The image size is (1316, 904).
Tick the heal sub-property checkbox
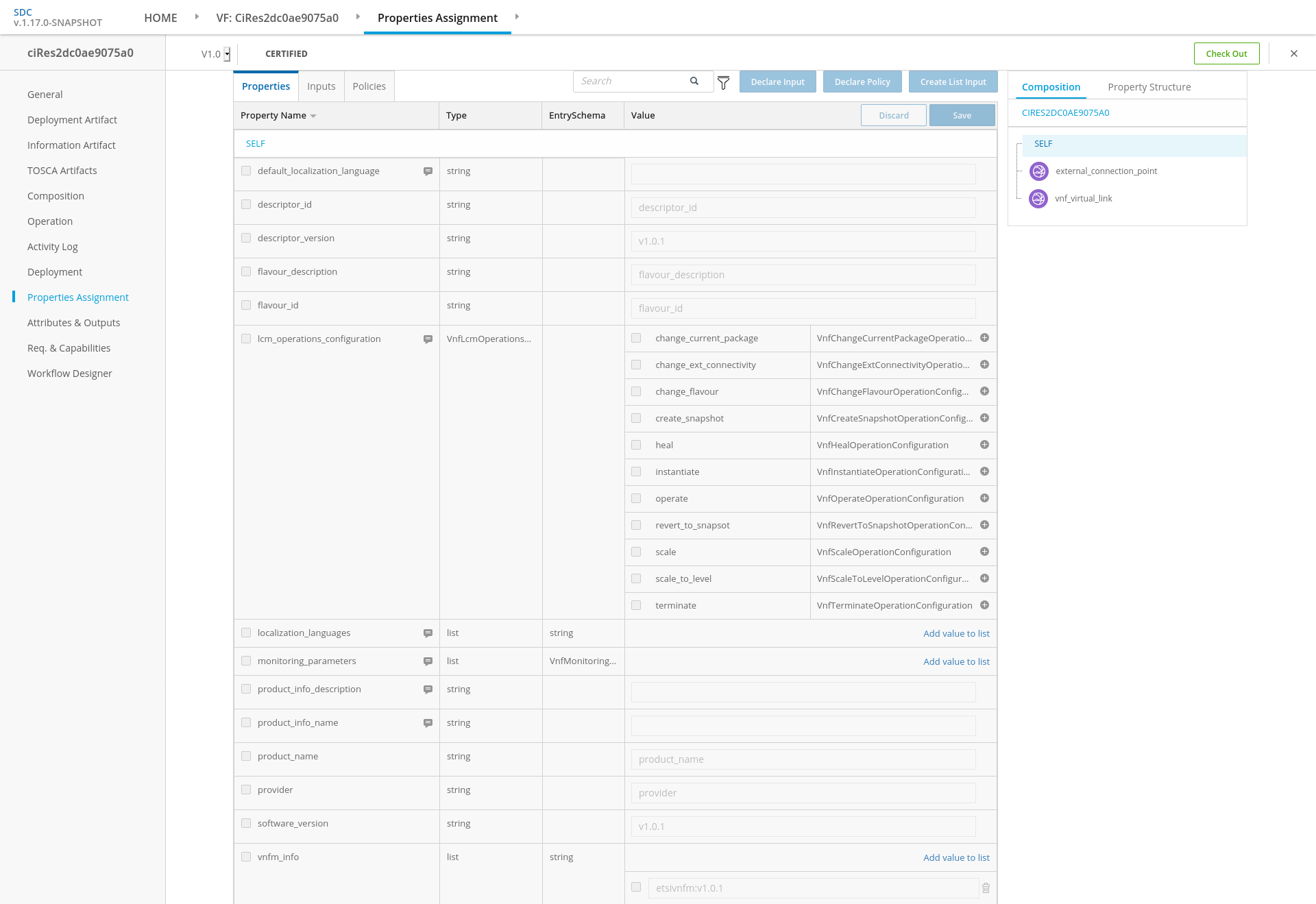(636, 445)
